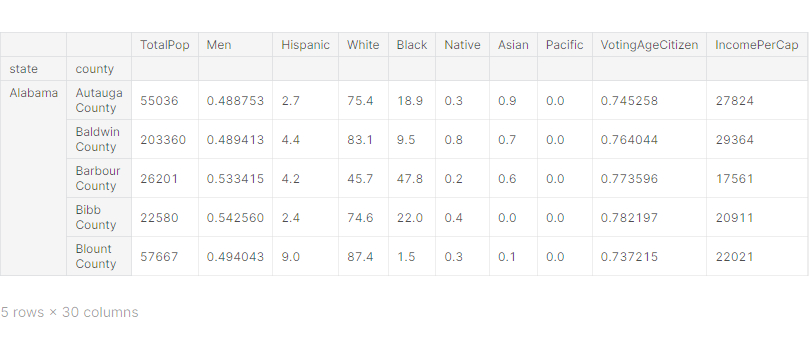
Task: Select the Autauga County row label
Action: (x=99, y=100)
